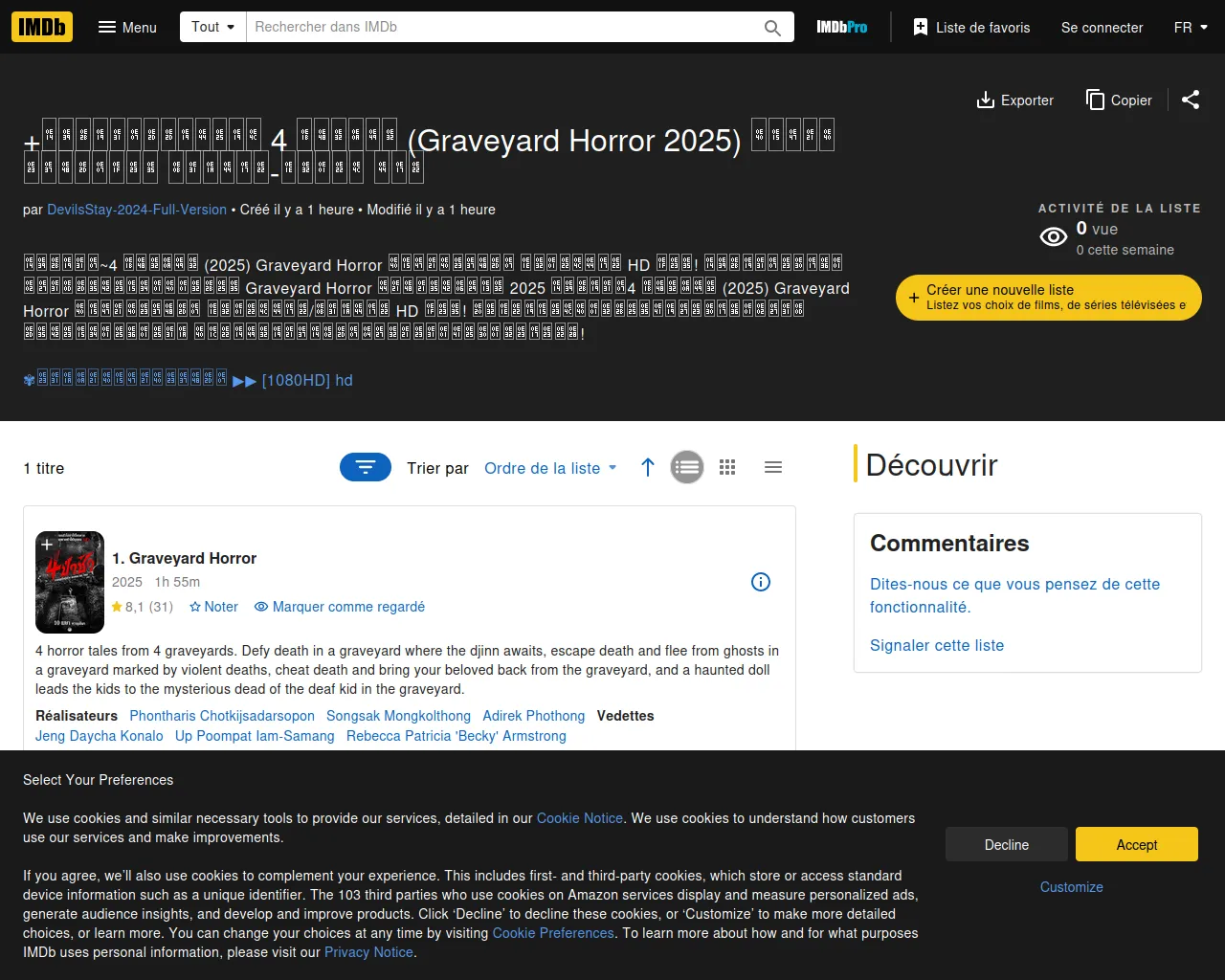Toggle sort direction arrow
Image resolution: width=1225 pixels, height=980 pixels.
(x=648, y=467)
